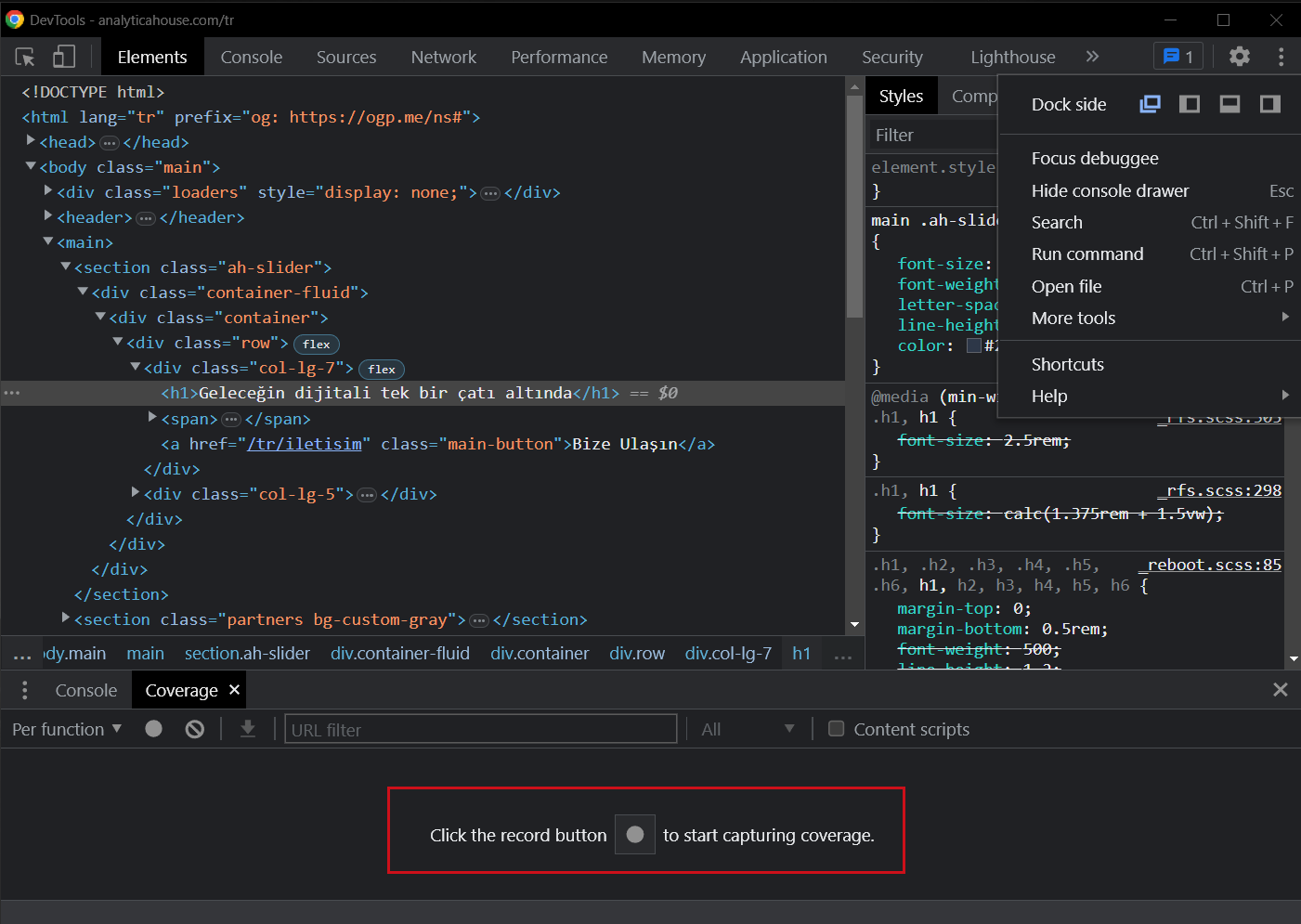Follow the /tr/iletisim href link

click(305, 444)
